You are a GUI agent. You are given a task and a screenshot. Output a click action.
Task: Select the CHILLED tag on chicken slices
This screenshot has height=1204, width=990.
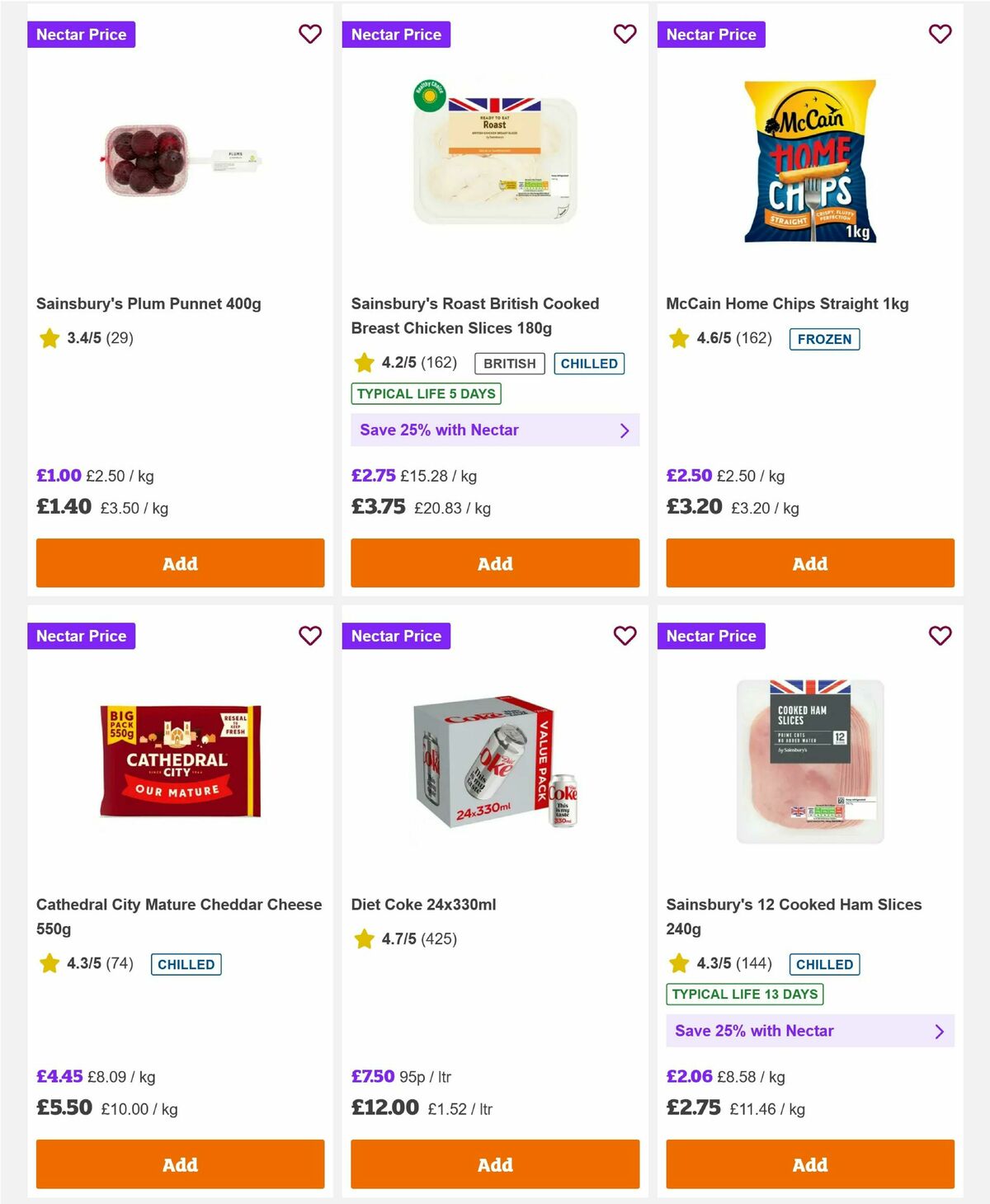coord(589,363)
